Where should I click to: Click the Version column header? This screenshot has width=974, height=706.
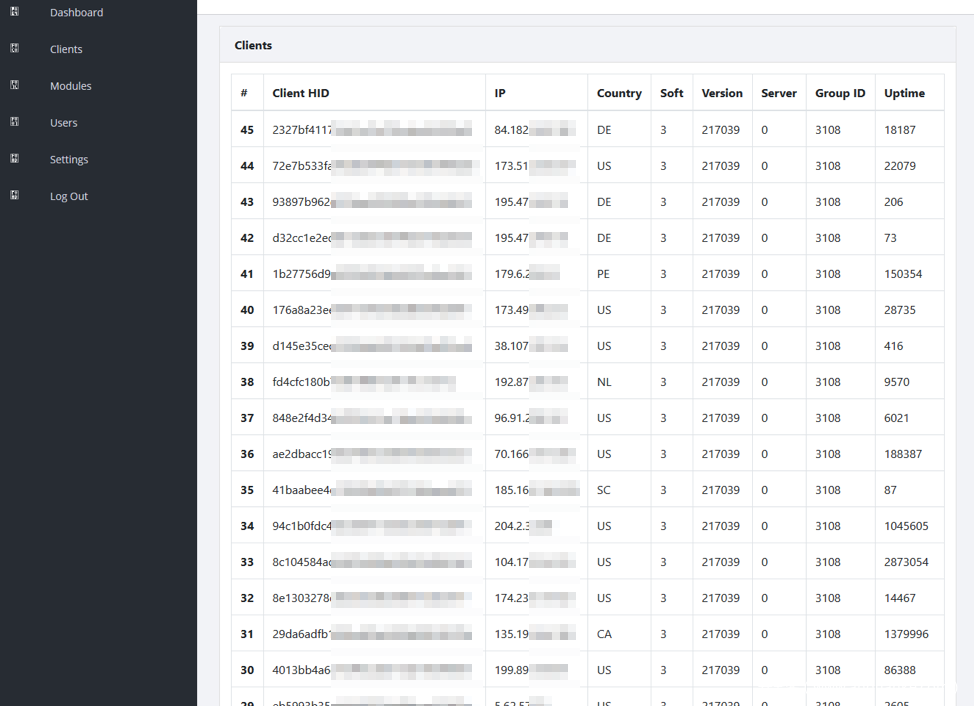[x=722, y=93]
